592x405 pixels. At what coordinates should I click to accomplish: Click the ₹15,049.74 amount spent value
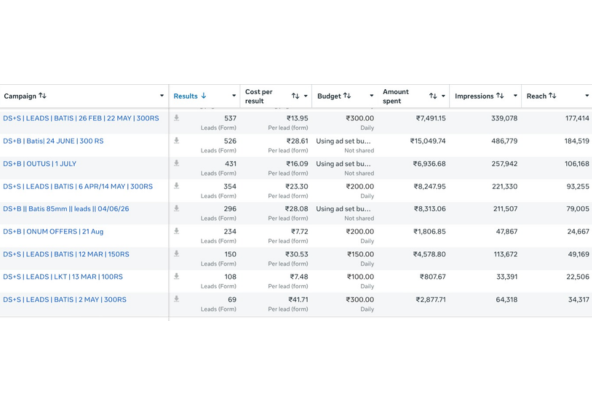click(428, 141)
